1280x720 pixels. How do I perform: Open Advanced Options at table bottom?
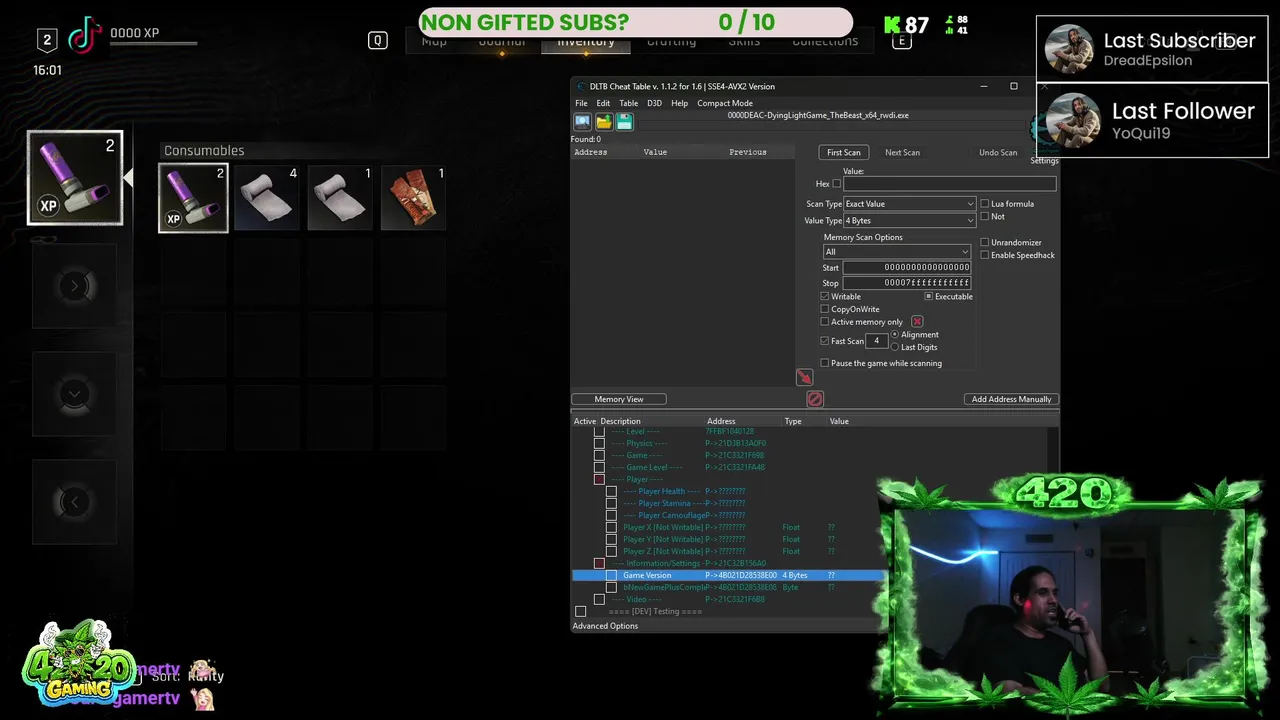pos(605,626)
